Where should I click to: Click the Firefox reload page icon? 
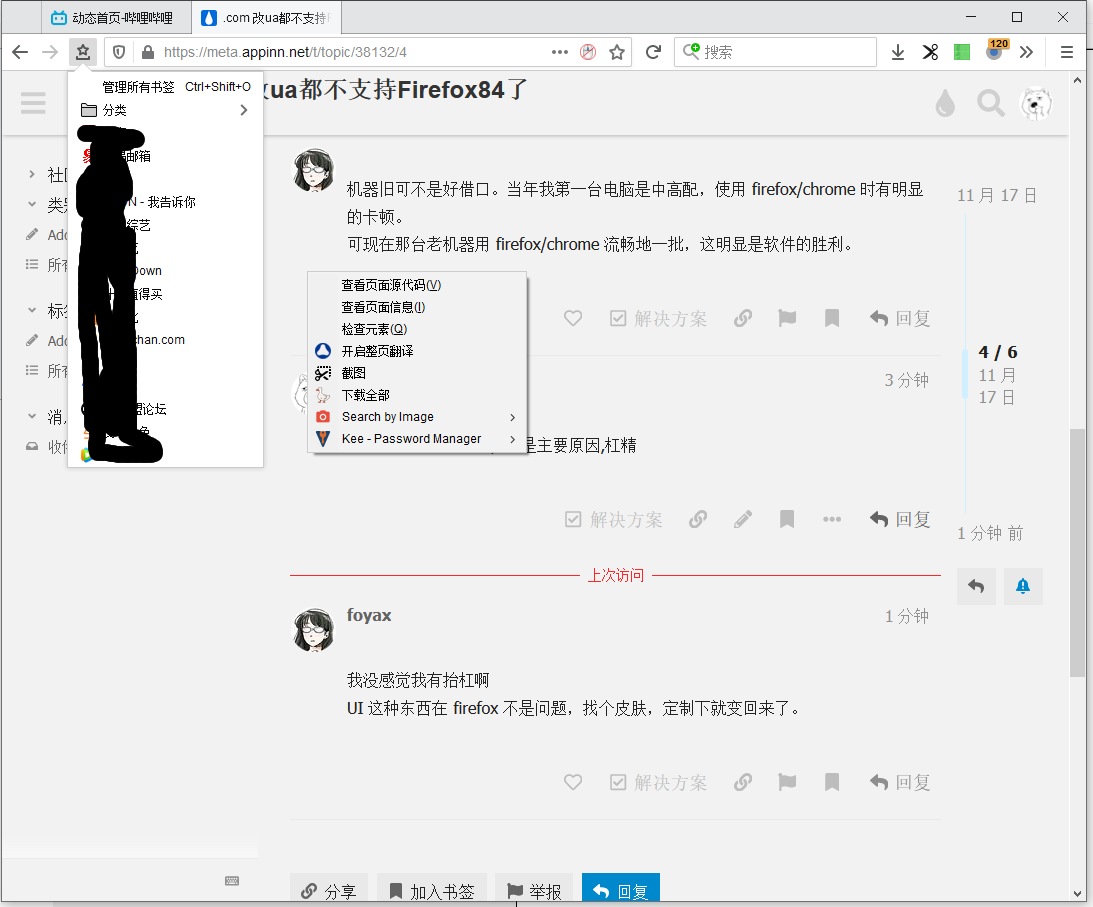tap(653, 52)
